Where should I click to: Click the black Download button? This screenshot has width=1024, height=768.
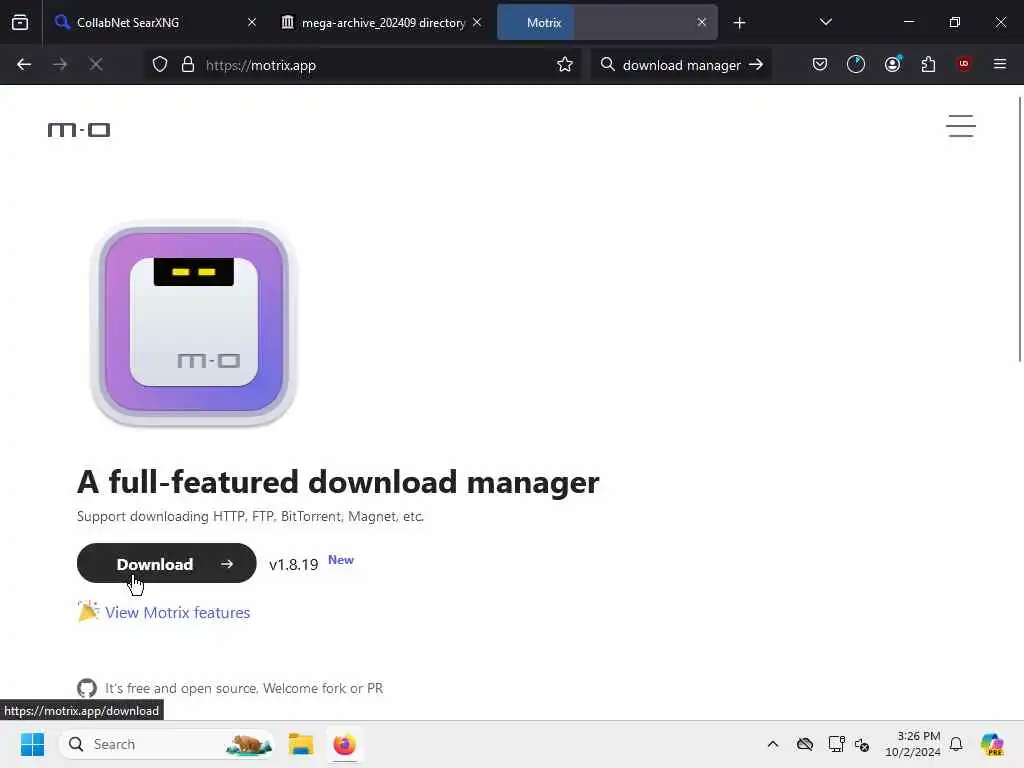[167, 563]
